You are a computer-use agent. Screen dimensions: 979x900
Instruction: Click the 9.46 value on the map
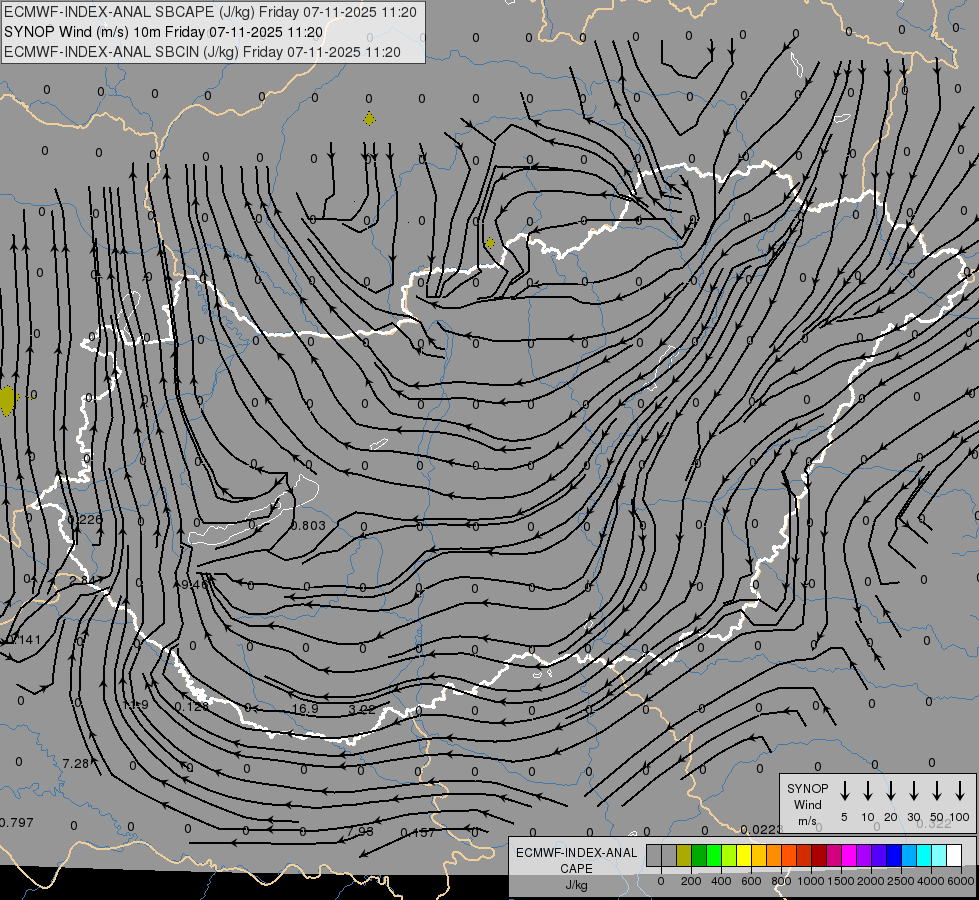pos(194,585)
